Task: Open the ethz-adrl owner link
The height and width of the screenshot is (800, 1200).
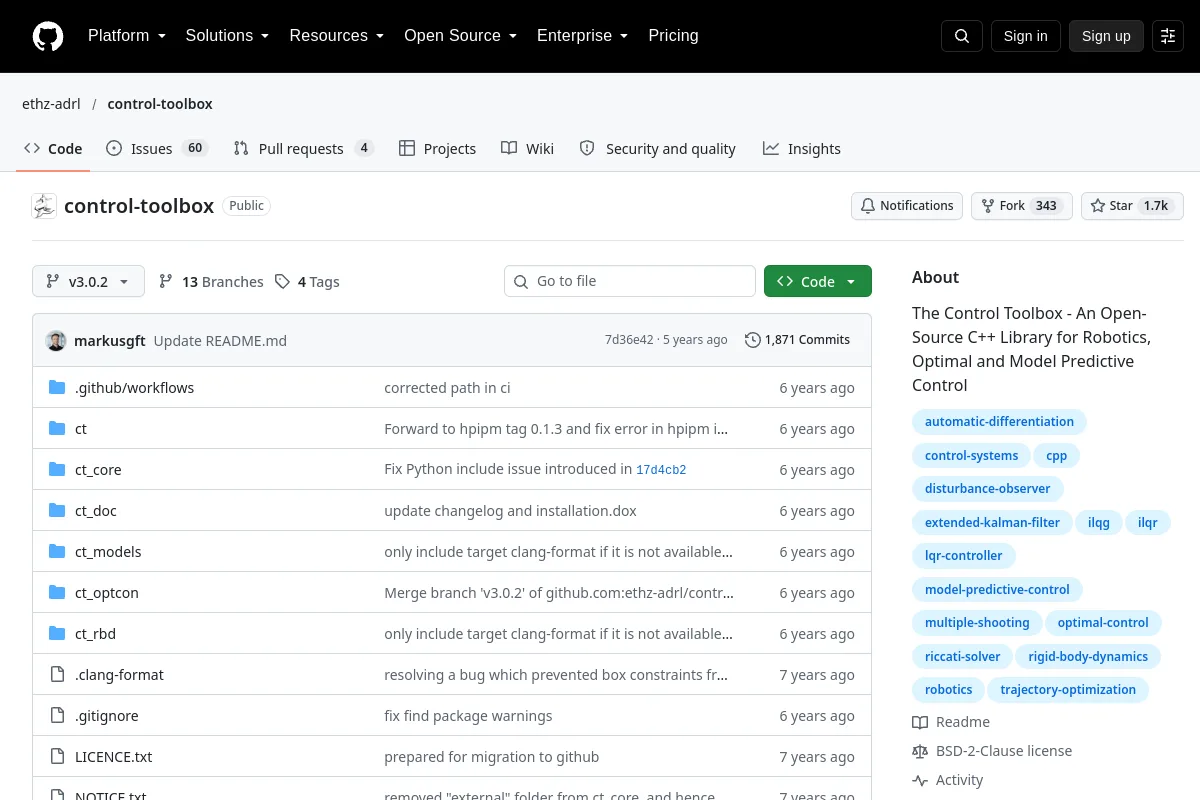Action: pyautogui.click(x=51, y=104)
